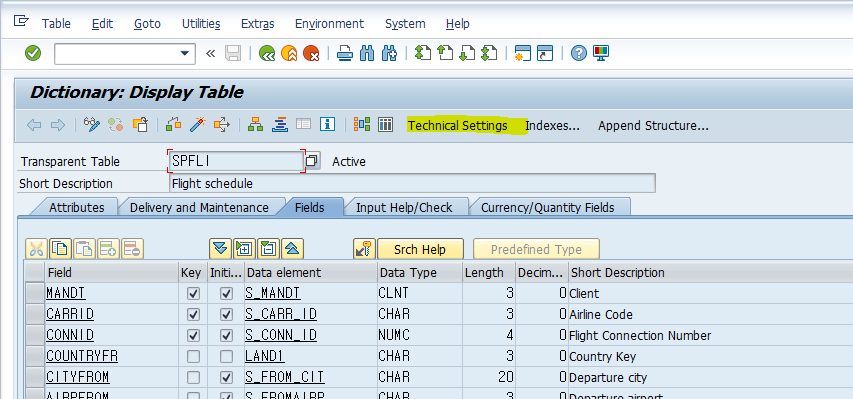Open the LAND1 data element link
The image size is (853, 399).
(264, 357)
